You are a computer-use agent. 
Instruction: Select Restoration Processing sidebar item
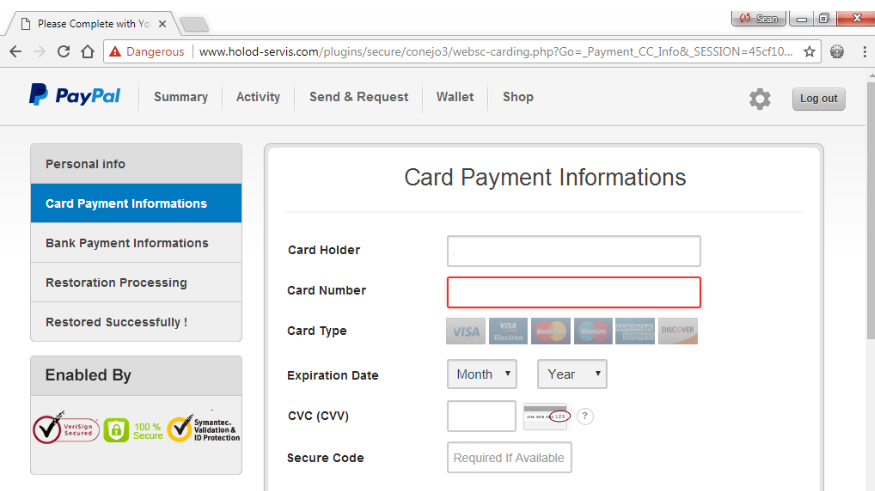point(136,283)
